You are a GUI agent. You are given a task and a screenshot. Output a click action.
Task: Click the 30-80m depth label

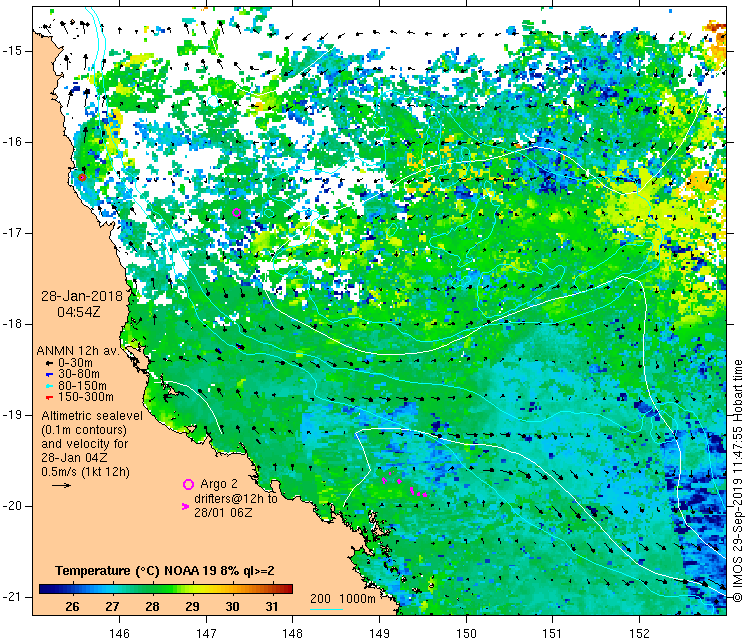click(x=79, y=374)
